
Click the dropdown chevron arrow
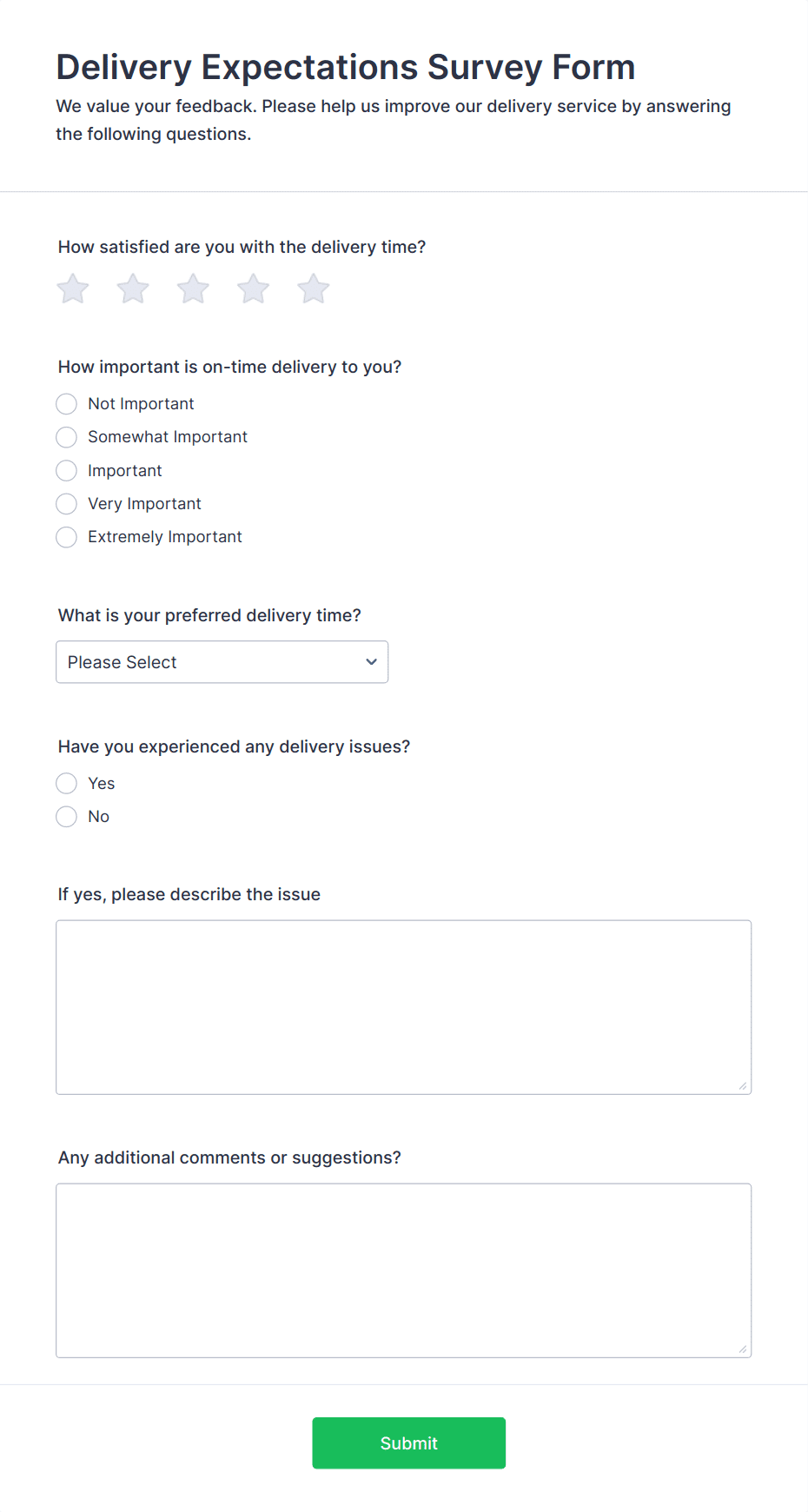pos(371,662)
